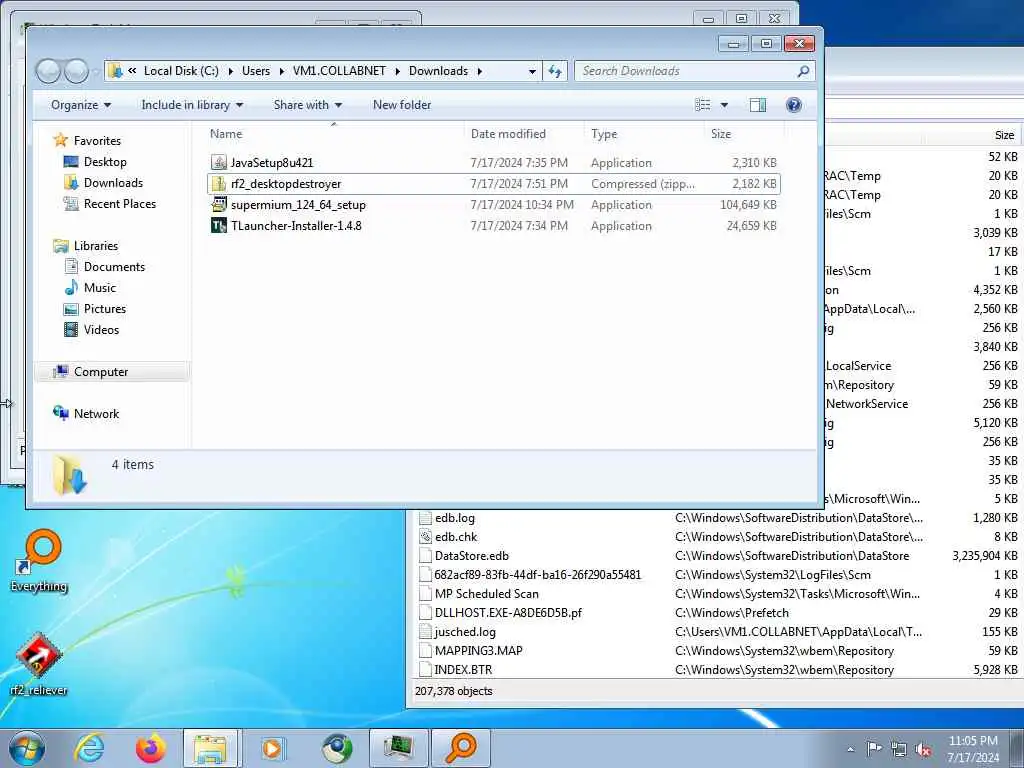Click New folder button
The width and height of the screenshot is (1024, 768).
click(x=402, y=105)
